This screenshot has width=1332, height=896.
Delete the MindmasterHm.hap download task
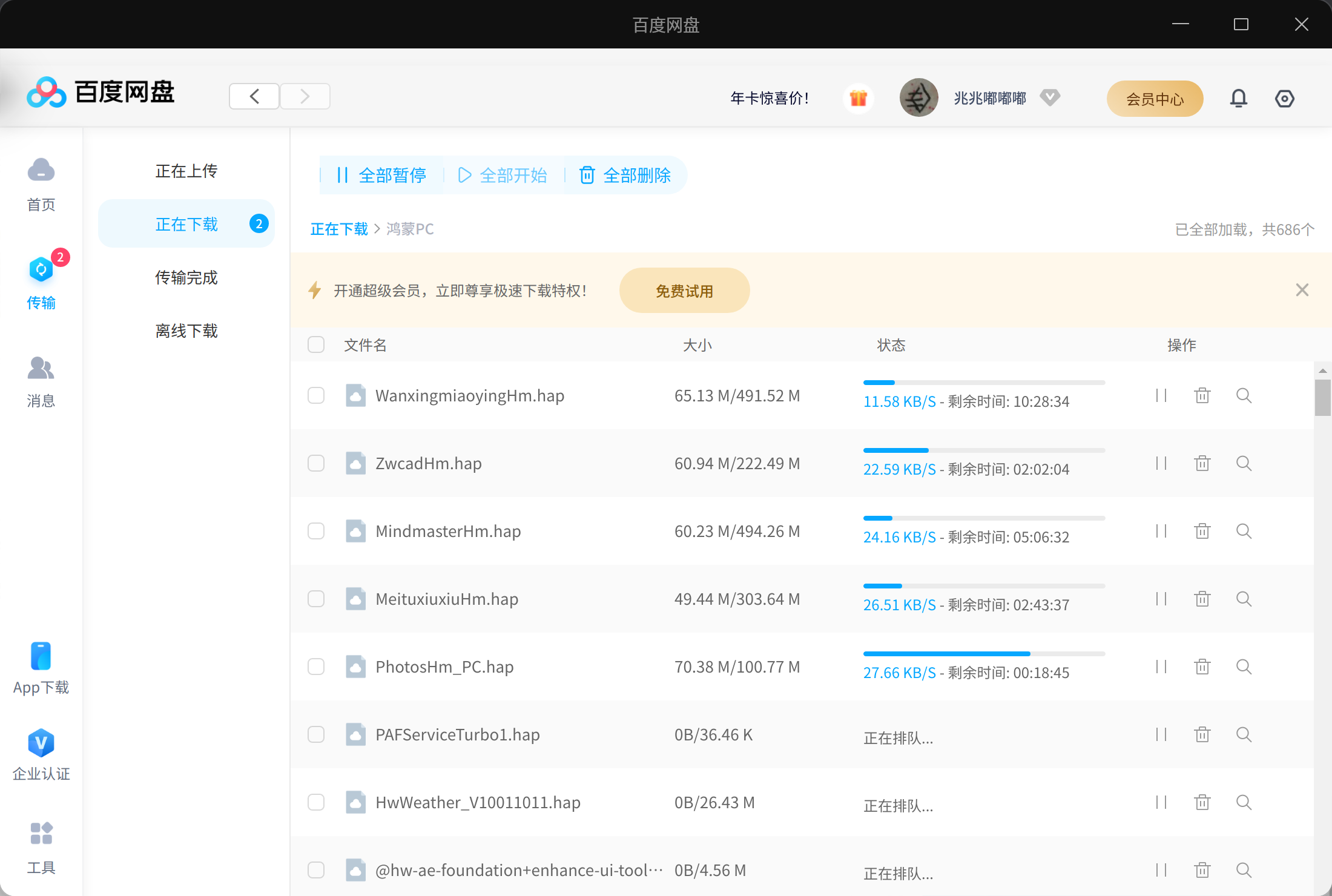[x=1202, y=532]
